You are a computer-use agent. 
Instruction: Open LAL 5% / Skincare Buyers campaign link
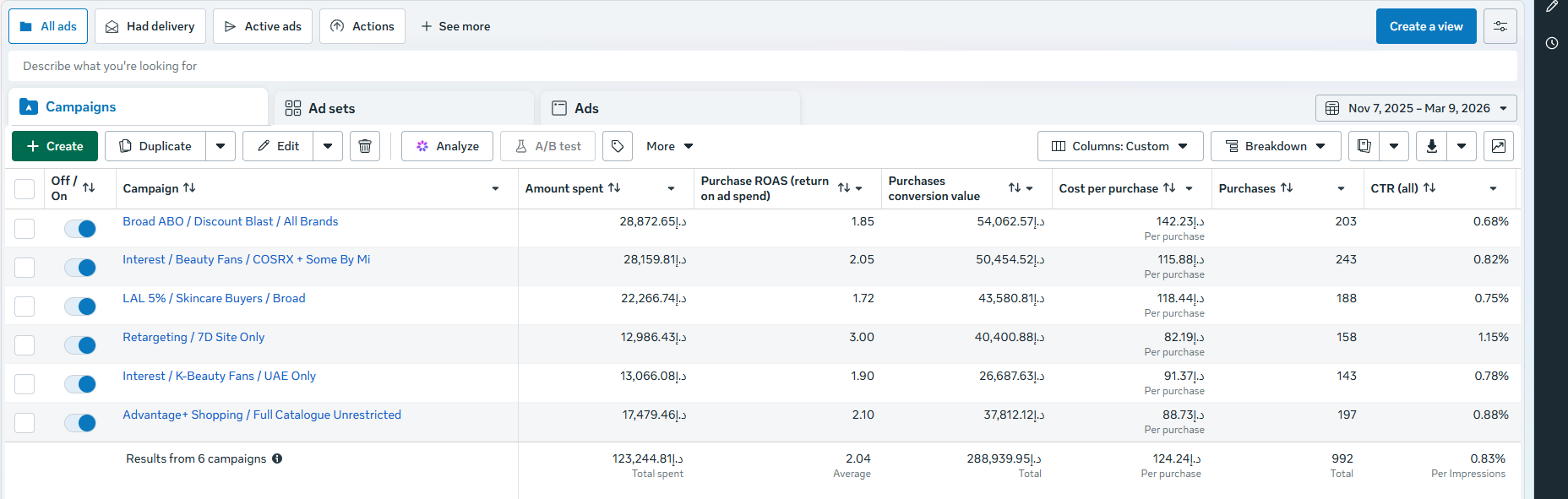[x=214, y=298]
